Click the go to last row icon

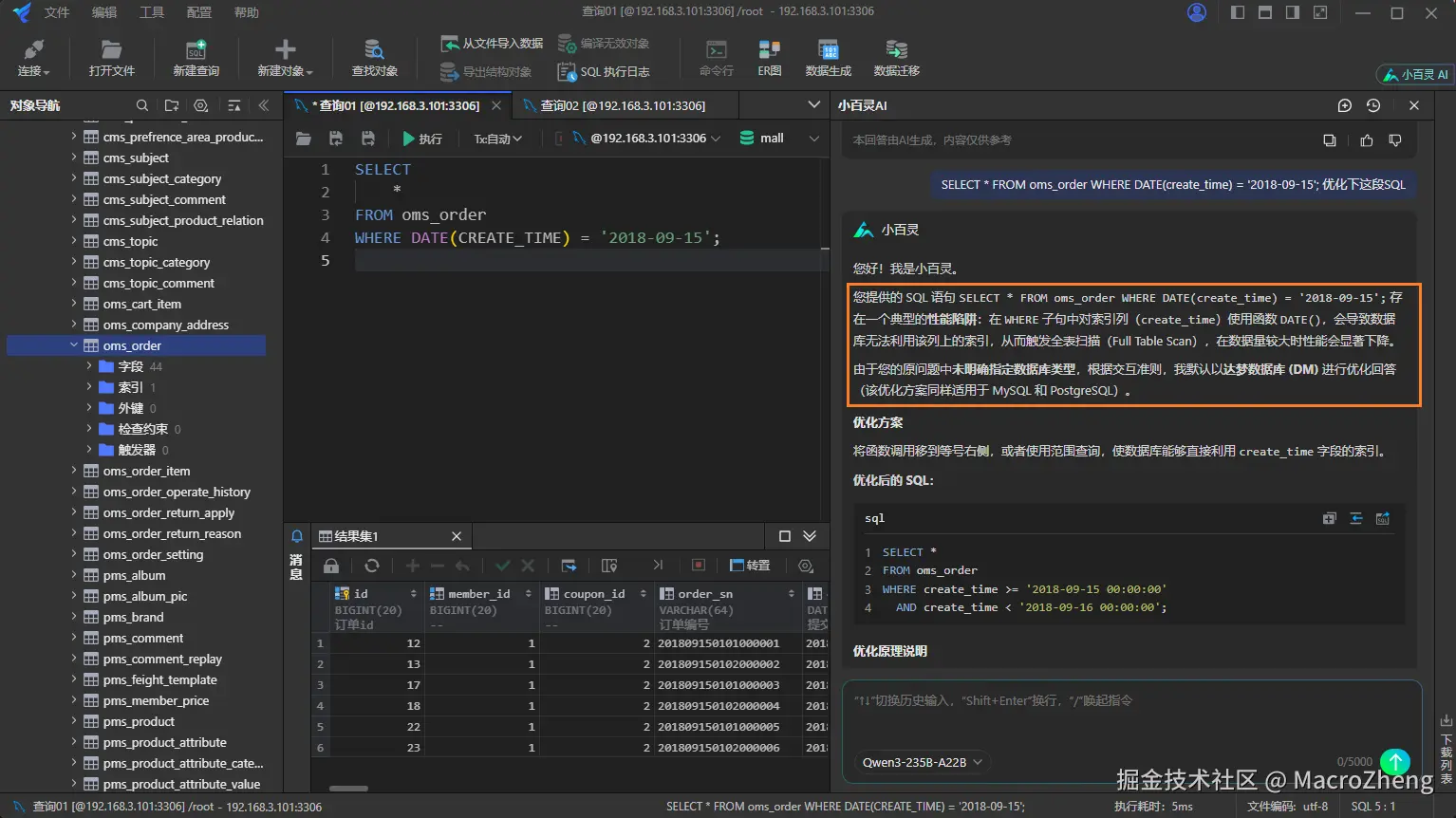pos(658,566)
